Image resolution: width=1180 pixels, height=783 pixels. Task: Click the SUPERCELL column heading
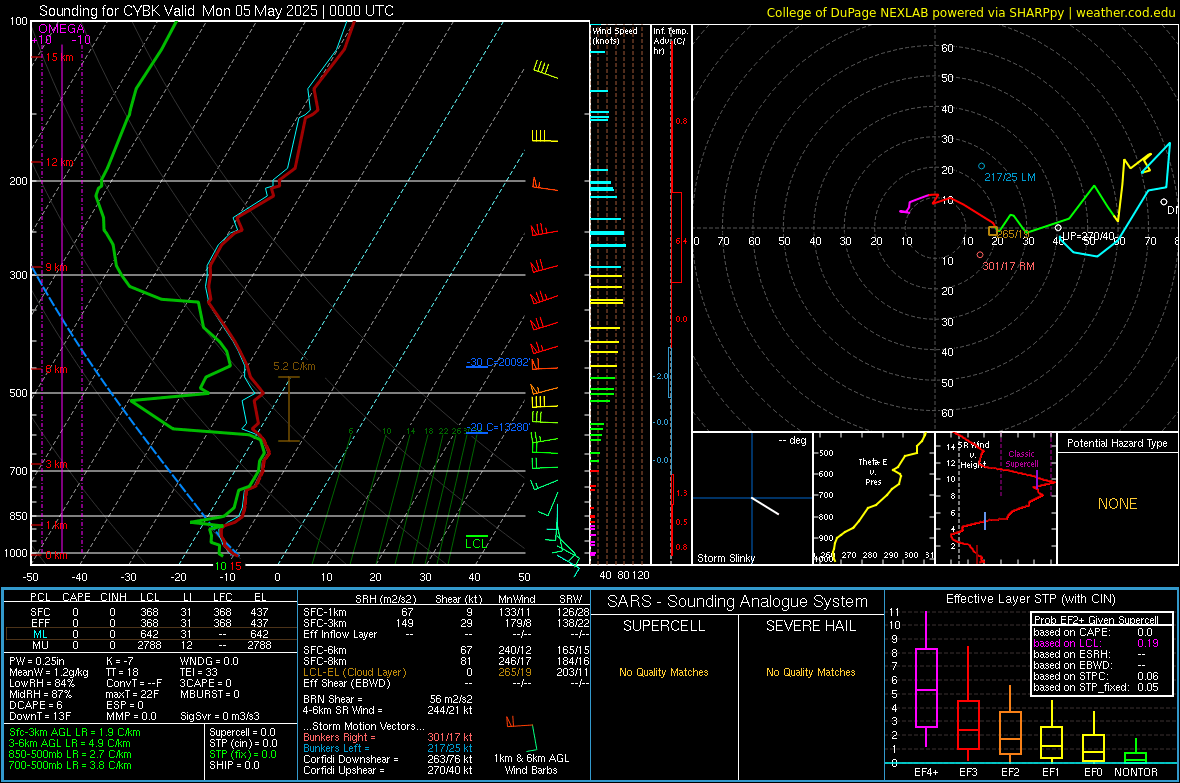coord(664,626)
